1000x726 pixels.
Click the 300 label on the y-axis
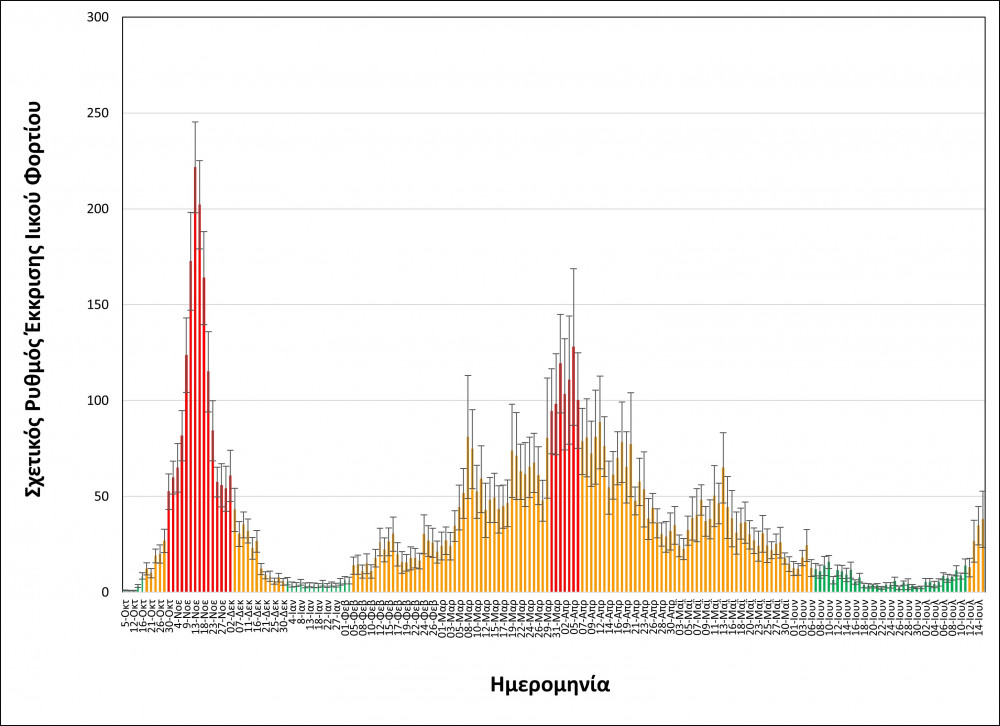coord(96,18)
